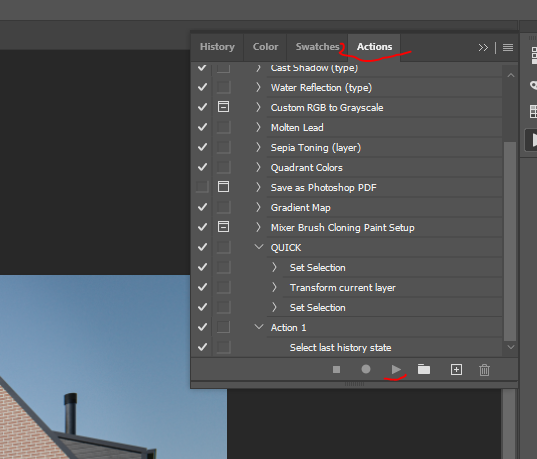Toggle the Action 1 checkmark

(202, 327)
